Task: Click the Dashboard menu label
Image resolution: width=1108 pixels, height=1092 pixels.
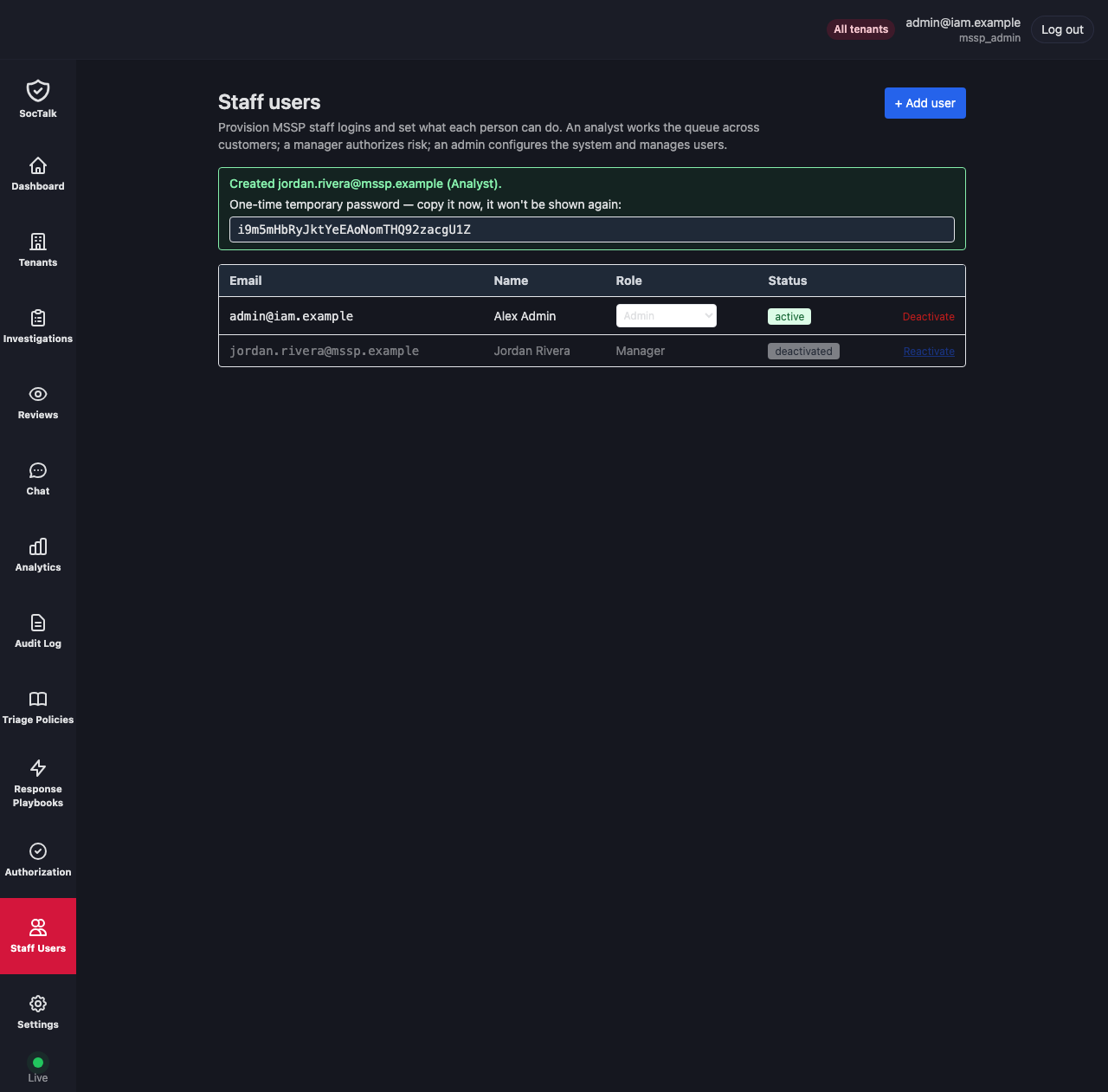Action: (38, 186)
